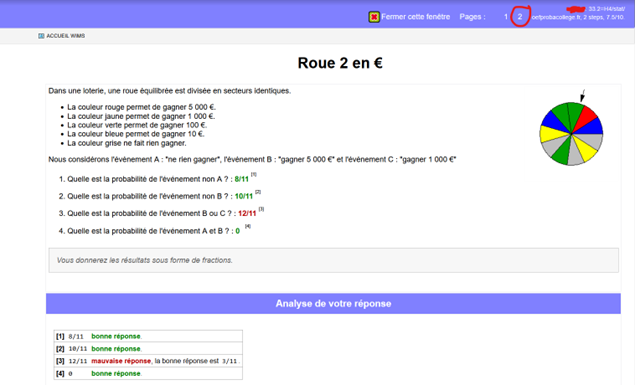Click the footnote marker [1] after 8/11
Image resolution: width=635 pixels, height=385 pixels.
(254, 174)
